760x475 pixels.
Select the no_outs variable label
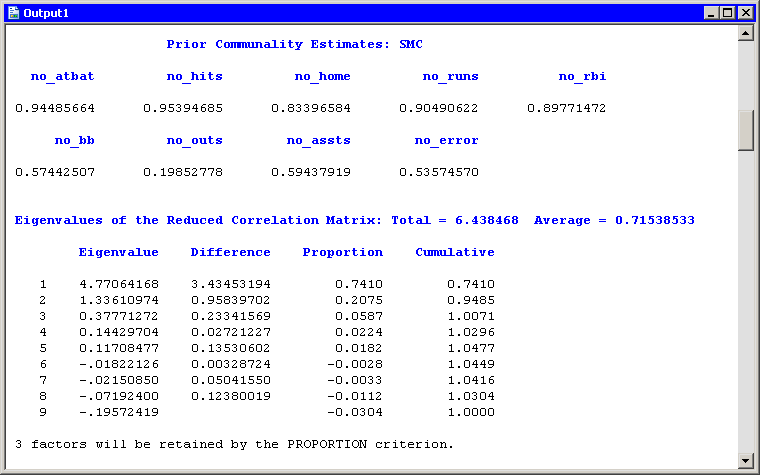pyautogui.click(x=195, y=141)
